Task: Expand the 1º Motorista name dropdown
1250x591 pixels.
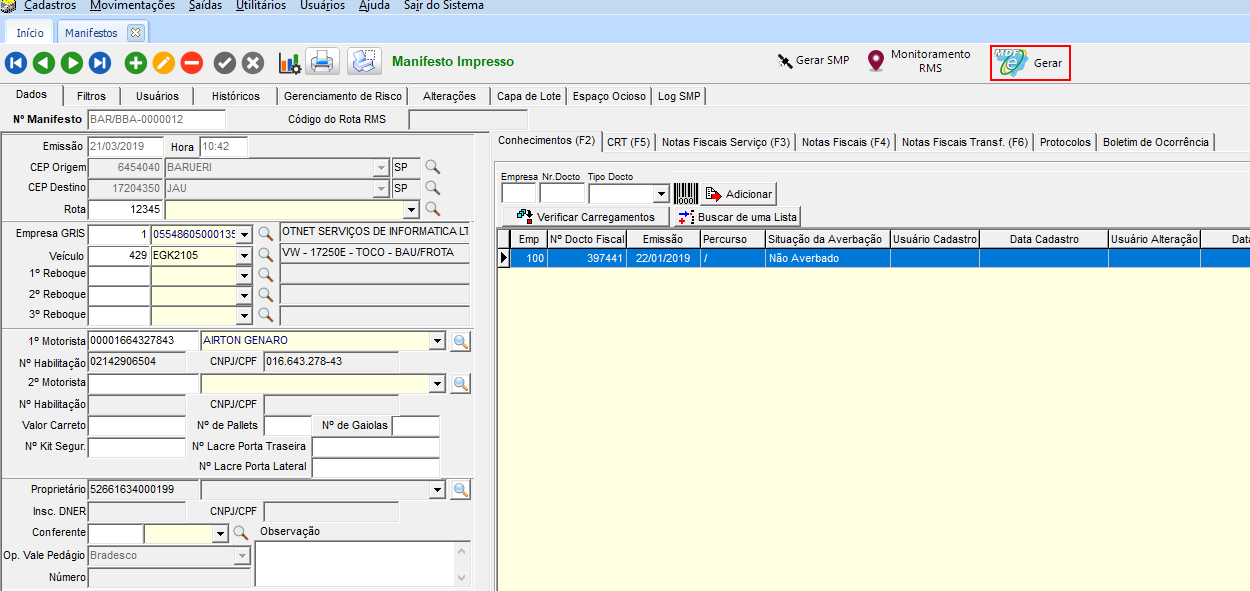Action: pos(436,341)
